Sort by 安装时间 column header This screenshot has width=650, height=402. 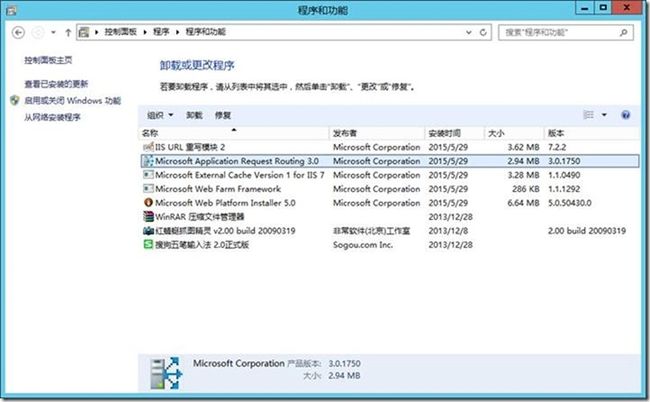point(455,133)
